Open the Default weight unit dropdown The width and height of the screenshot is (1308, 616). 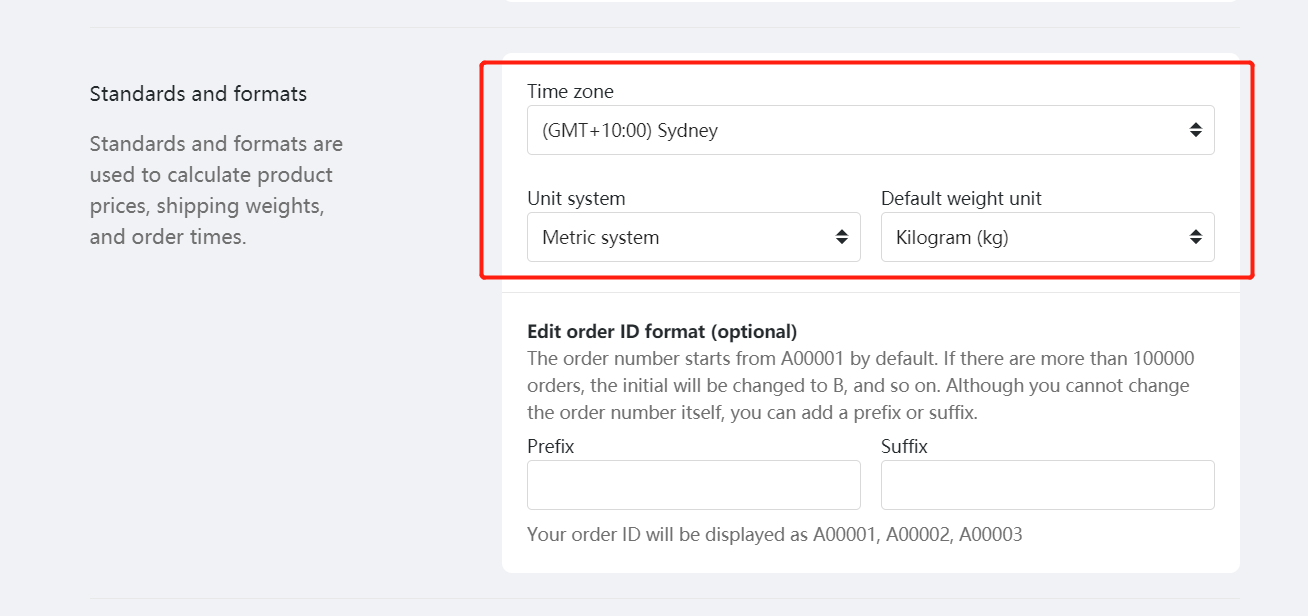[x=1047, y=237]
